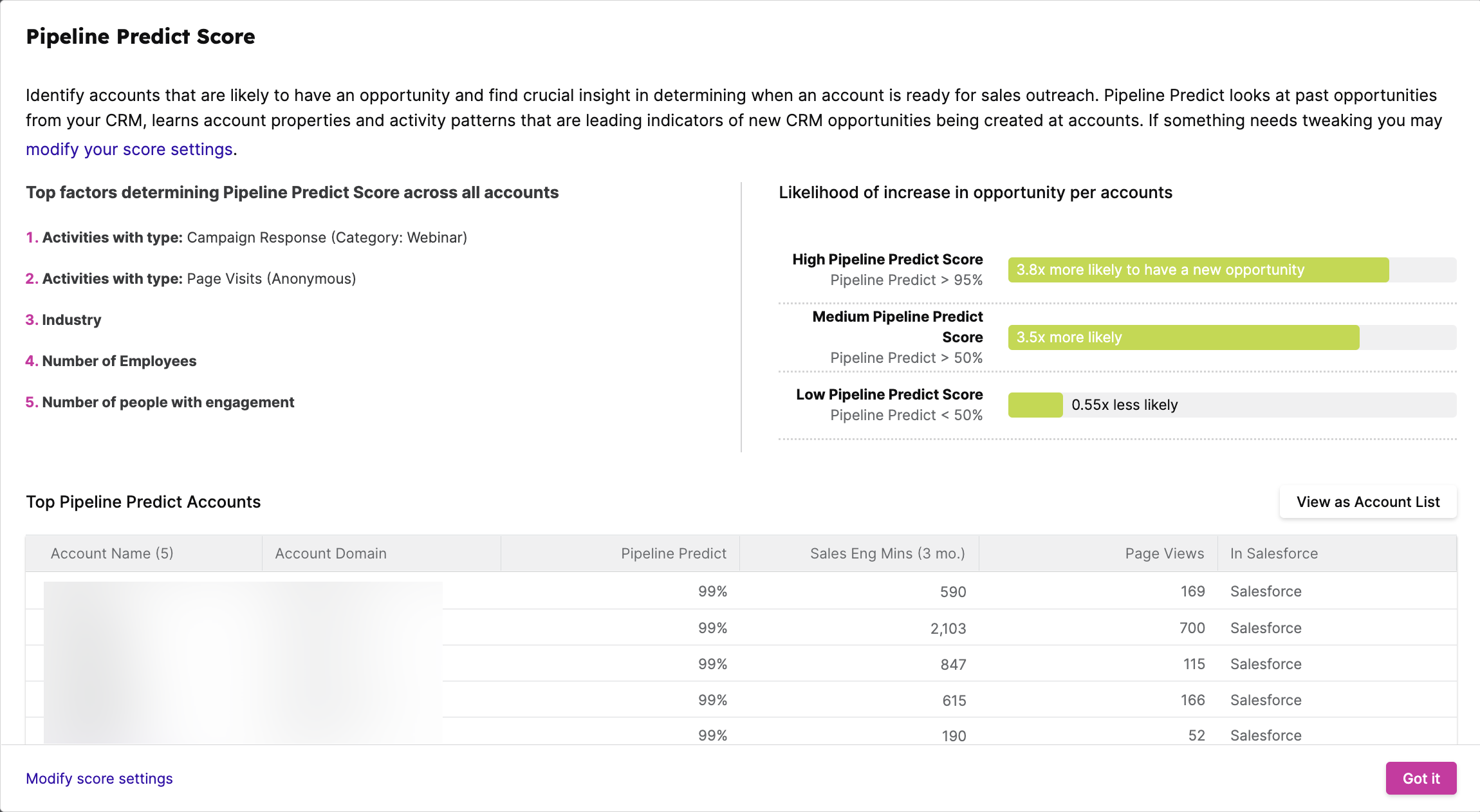The height and width of the screenshot is (812, 1480).
Task: Sort table by the "Pipeline Predict" column
Action: 674,553
